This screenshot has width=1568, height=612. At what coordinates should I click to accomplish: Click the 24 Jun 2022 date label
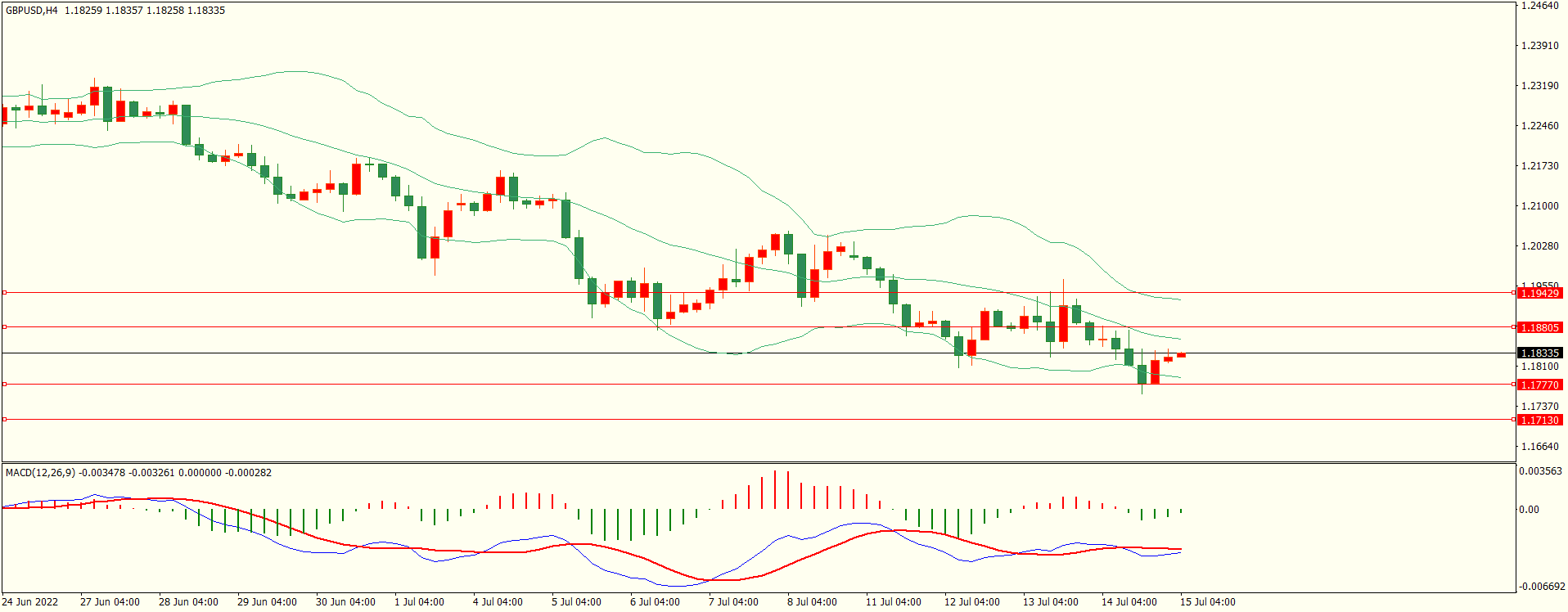point(30,602)
